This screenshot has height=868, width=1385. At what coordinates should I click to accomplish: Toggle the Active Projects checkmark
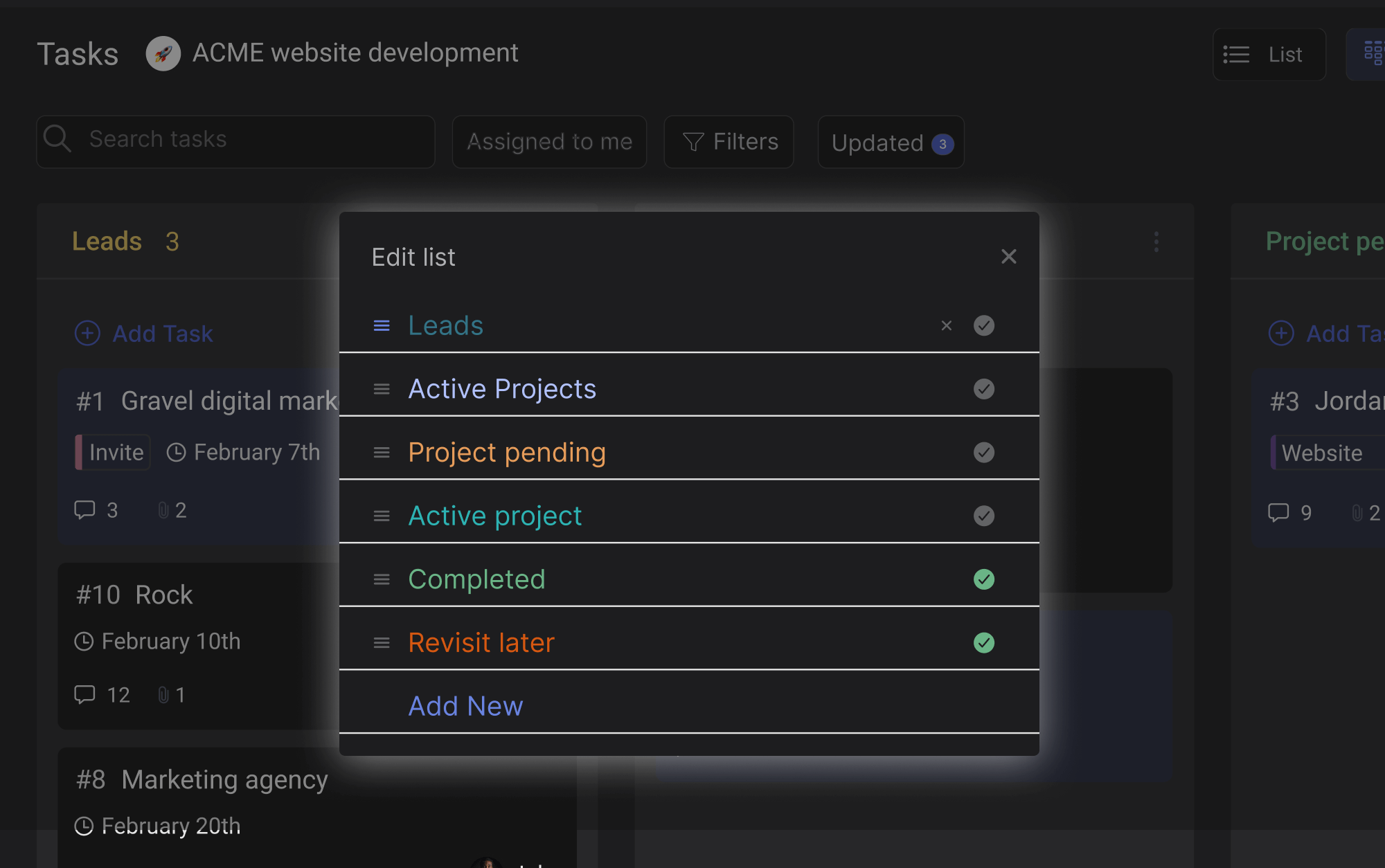click(983, 389)
